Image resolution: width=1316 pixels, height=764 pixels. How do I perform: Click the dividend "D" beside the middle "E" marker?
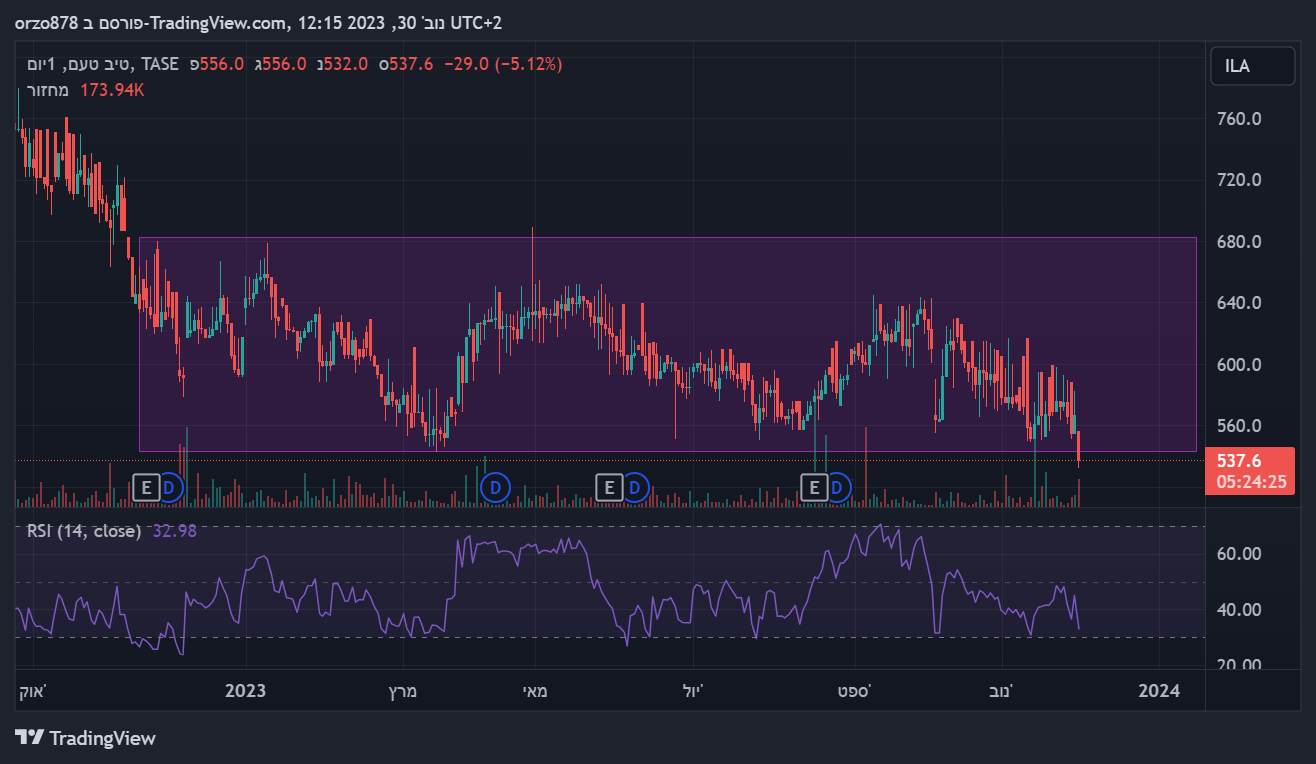(635, 488)
